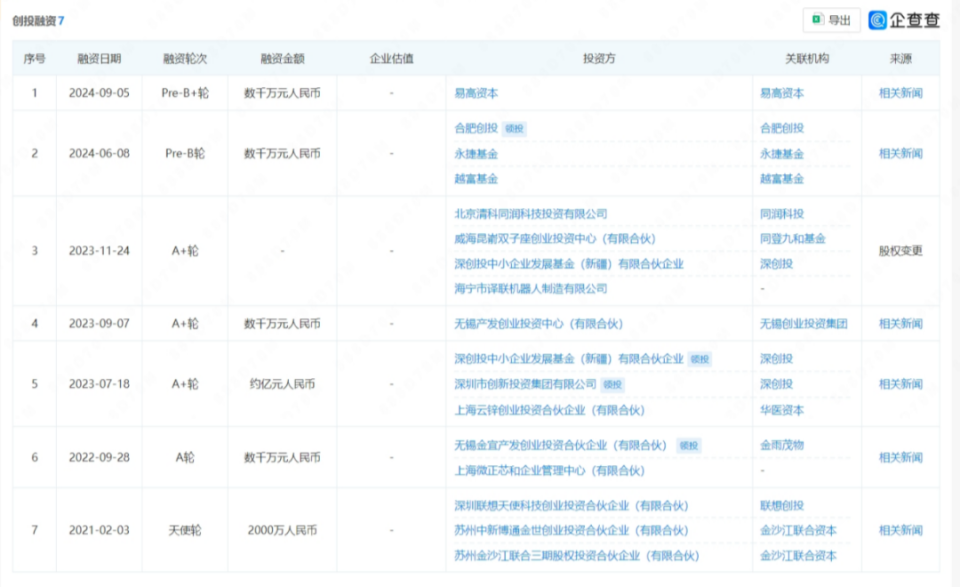Open 相关新闻 for the 2024-09-05 round

[x=901, y=93]
